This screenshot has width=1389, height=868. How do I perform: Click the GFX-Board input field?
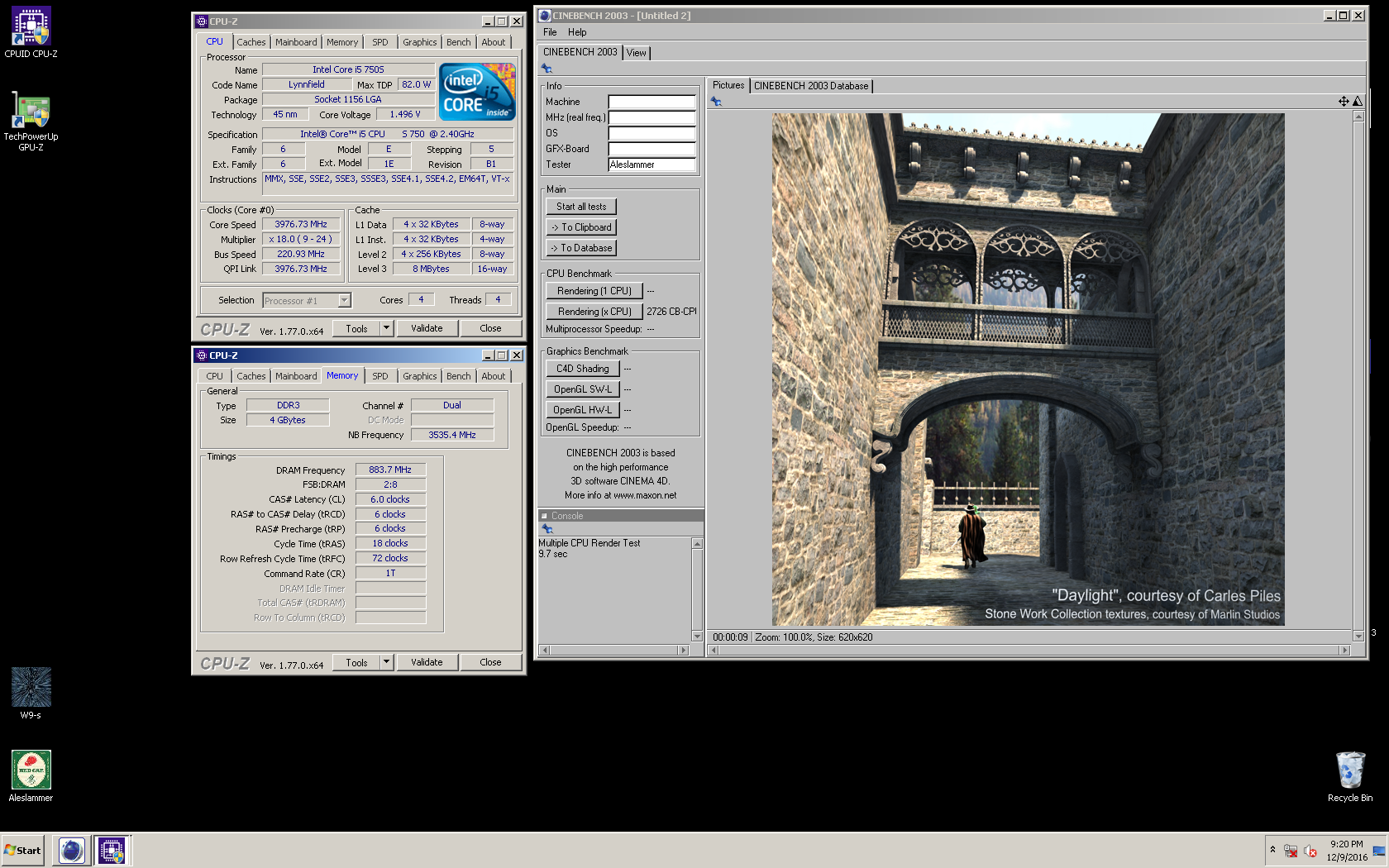tap(652, 149)
